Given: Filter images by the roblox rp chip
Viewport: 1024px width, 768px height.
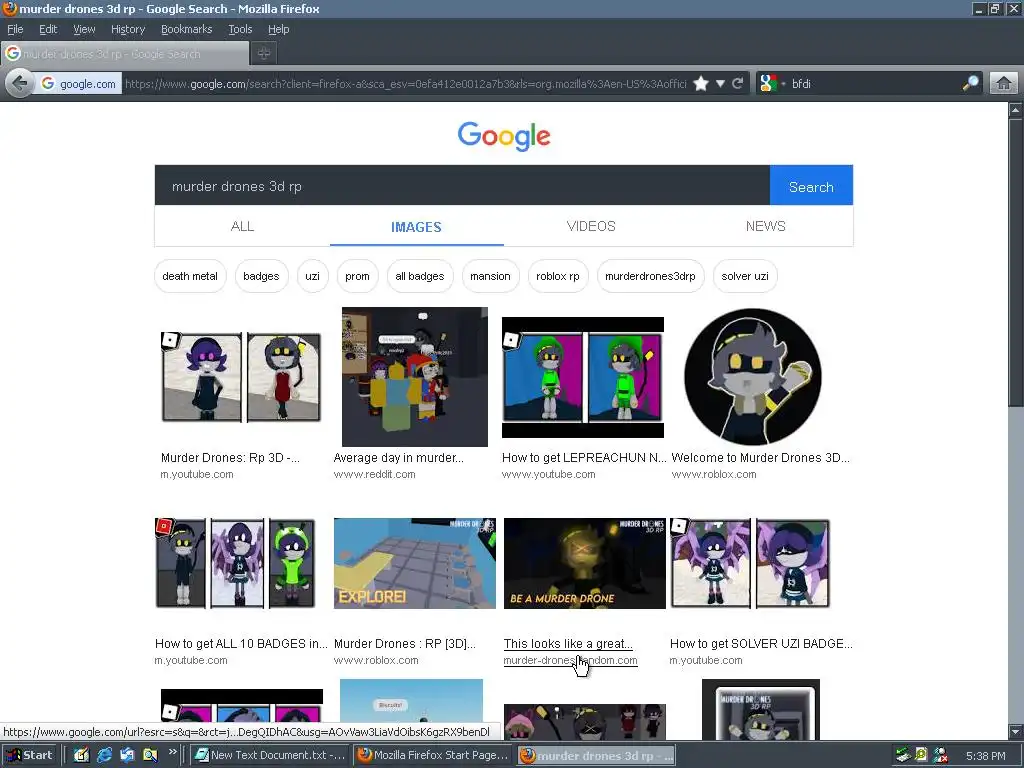Looking at the screenshot, I should click(x=558, y=276).
